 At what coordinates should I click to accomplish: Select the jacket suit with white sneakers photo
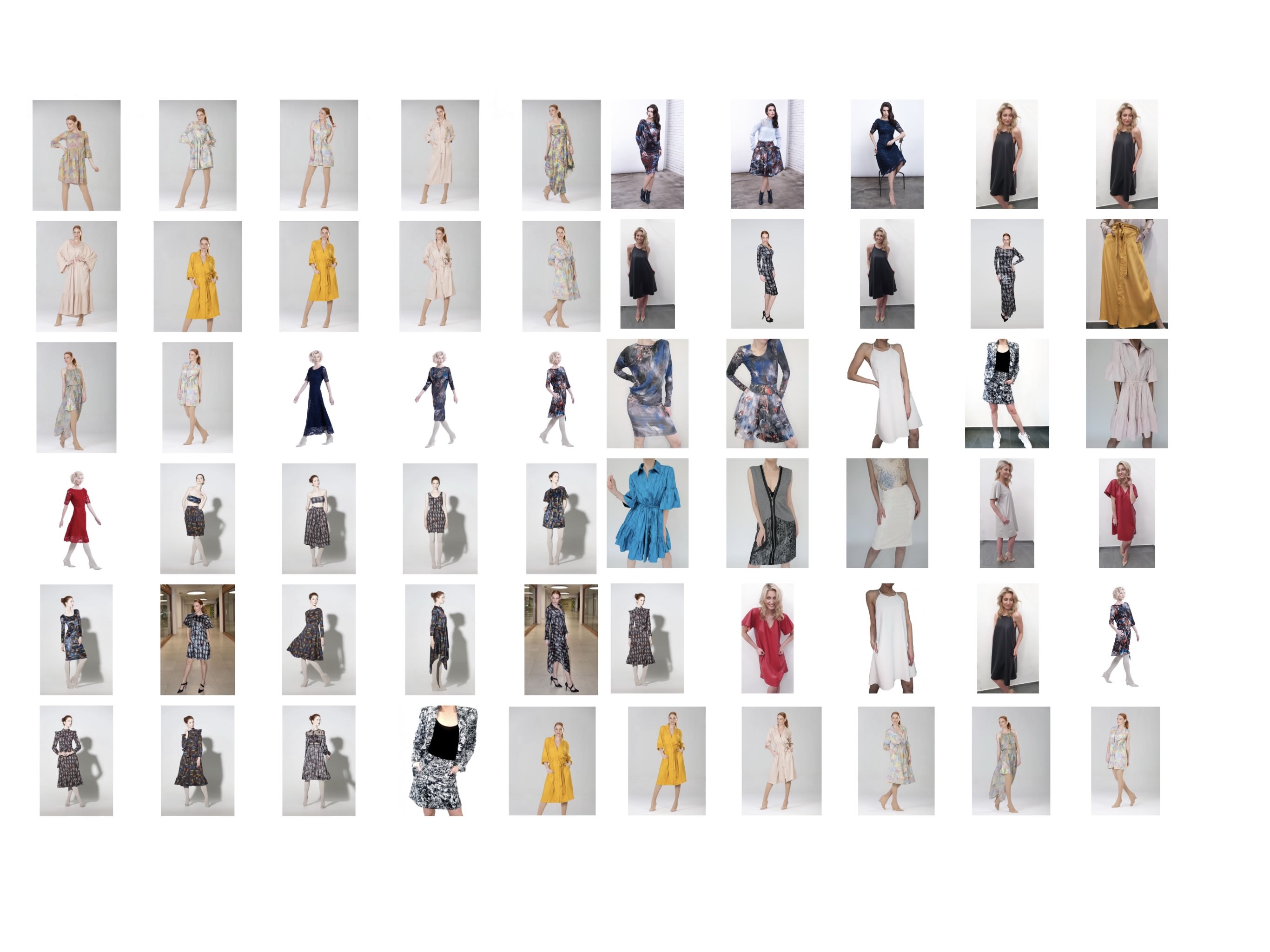1006,393
